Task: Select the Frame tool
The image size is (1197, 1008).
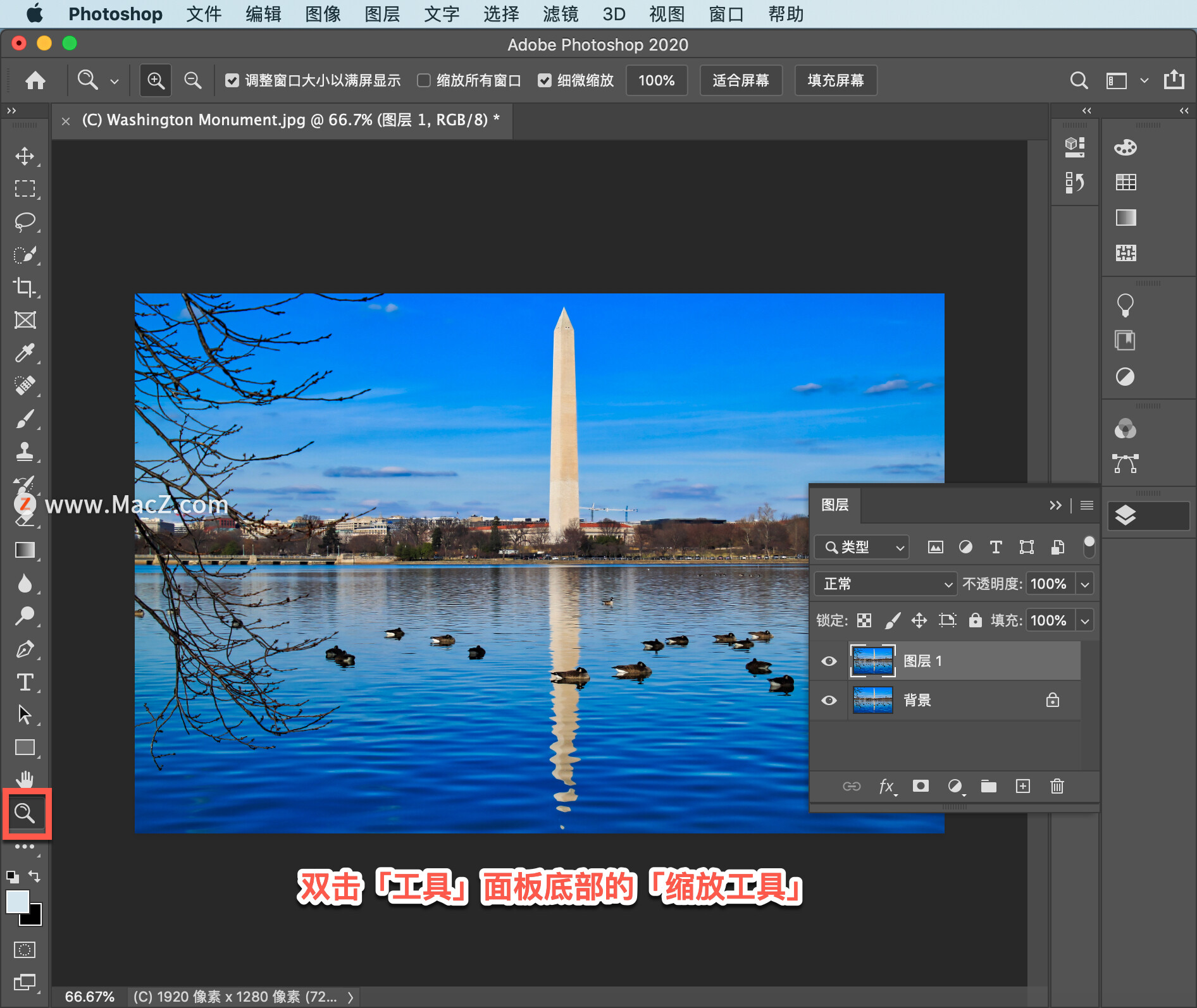Action: (25, 320)
